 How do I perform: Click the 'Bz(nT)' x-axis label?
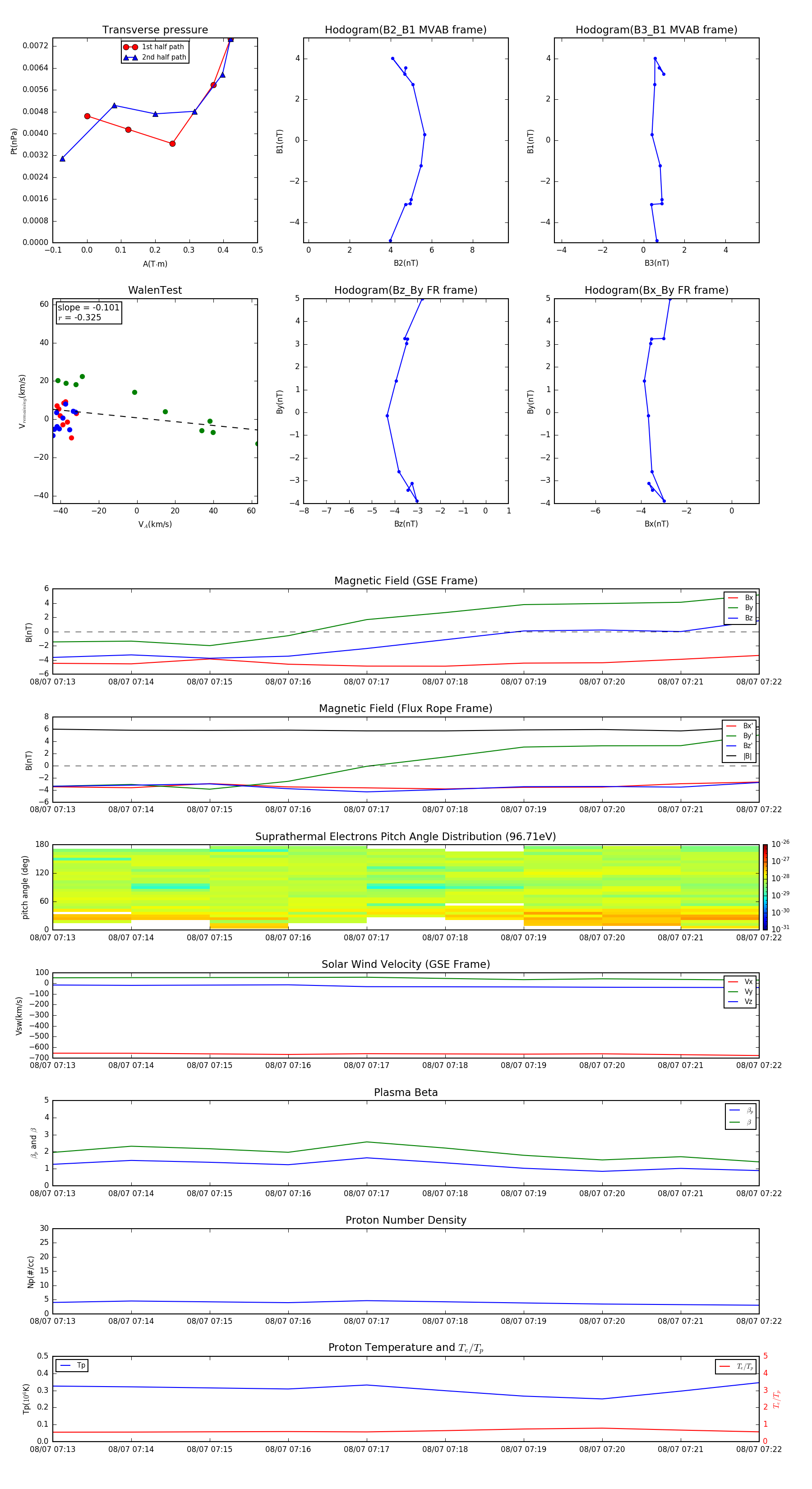point(406,524)
